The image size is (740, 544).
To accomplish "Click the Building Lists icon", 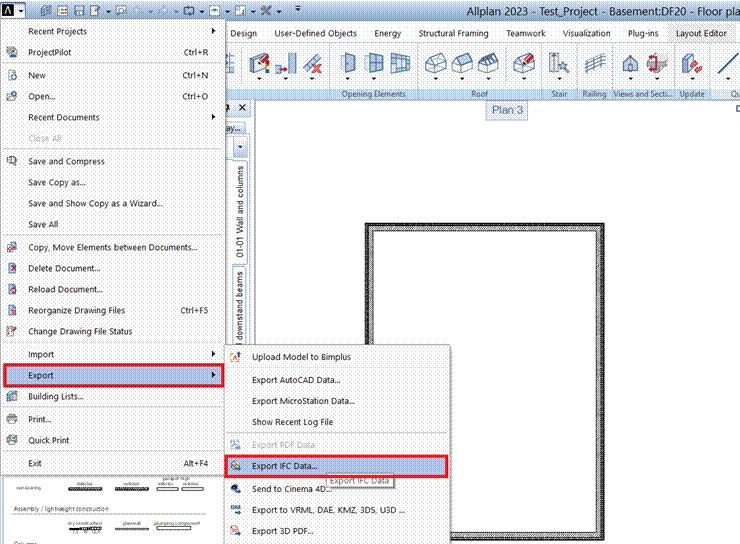I will [12, 396].
